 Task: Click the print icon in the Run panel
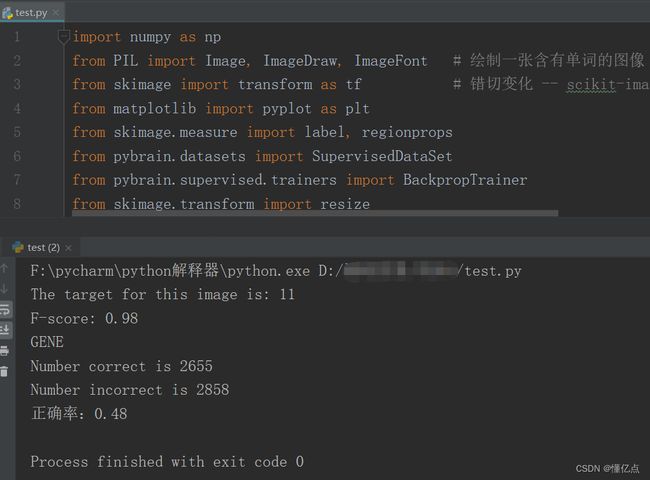[5, 350]
